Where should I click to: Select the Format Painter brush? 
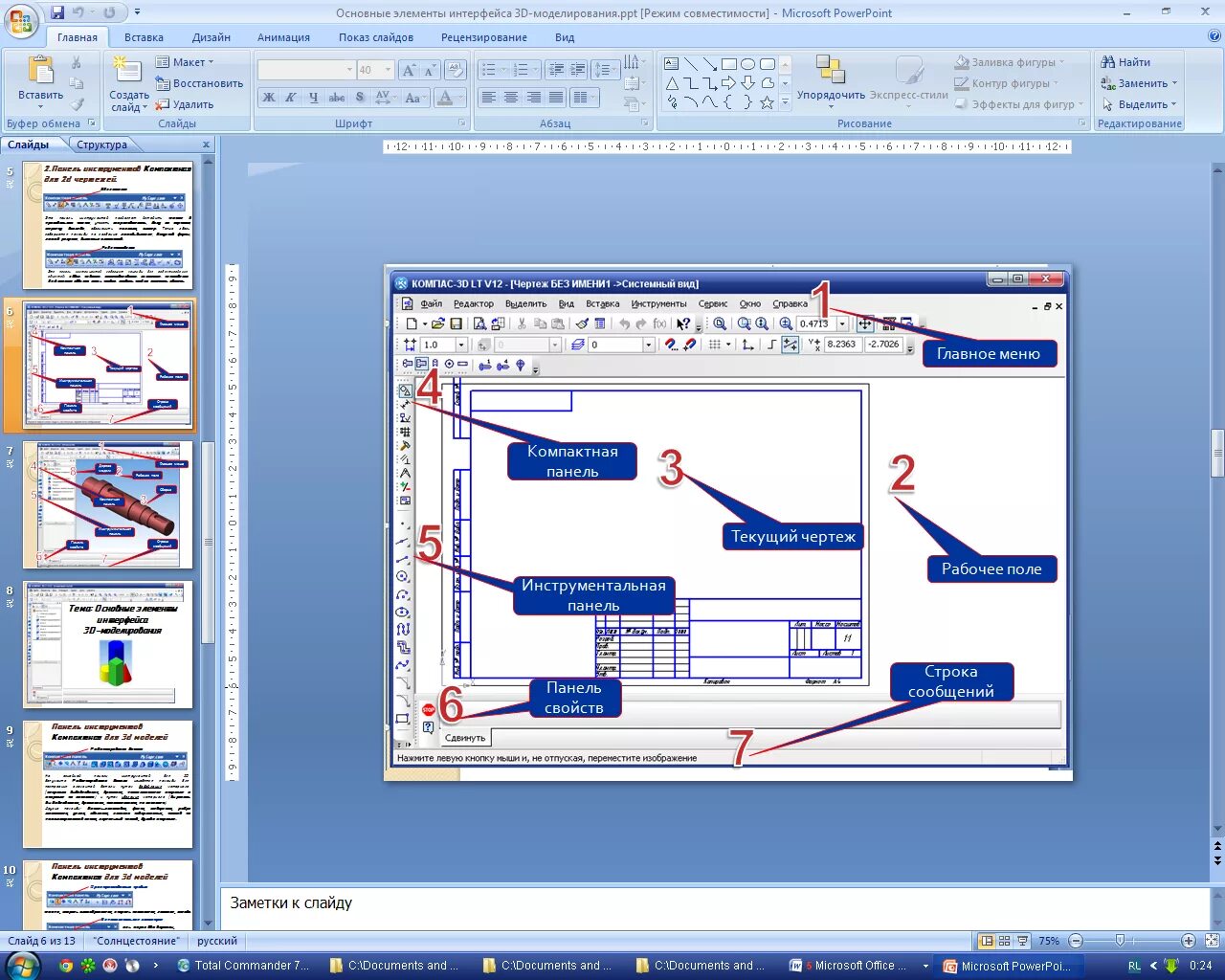(x=77, y=104)
